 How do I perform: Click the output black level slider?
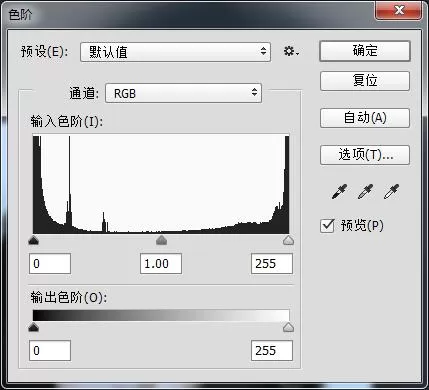[34, 328]
